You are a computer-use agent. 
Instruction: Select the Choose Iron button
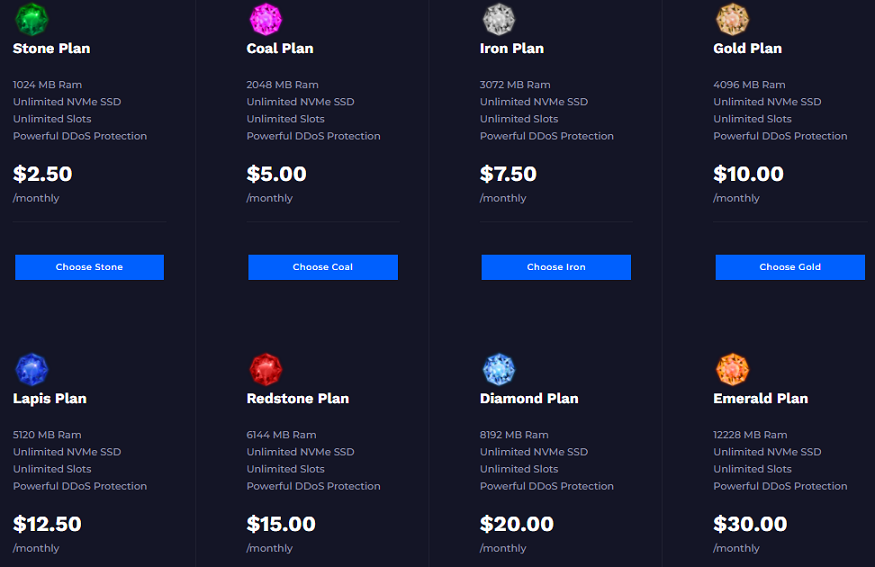point(556,267)
